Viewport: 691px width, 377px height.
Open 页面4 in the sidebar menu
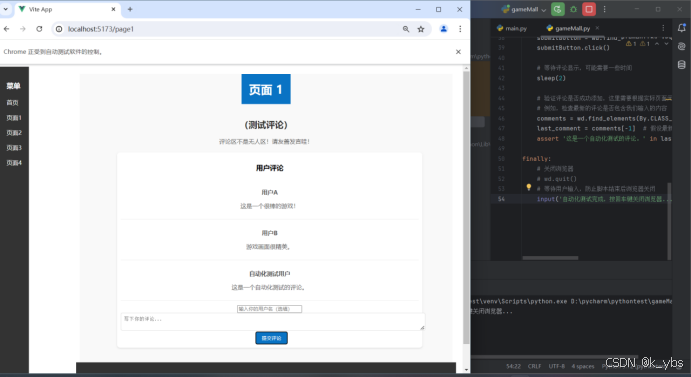[x=14, y=163]
